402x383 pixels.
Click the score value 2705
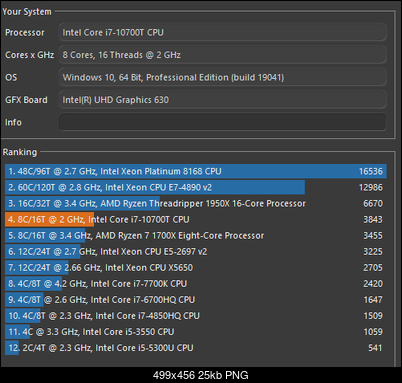373,267
